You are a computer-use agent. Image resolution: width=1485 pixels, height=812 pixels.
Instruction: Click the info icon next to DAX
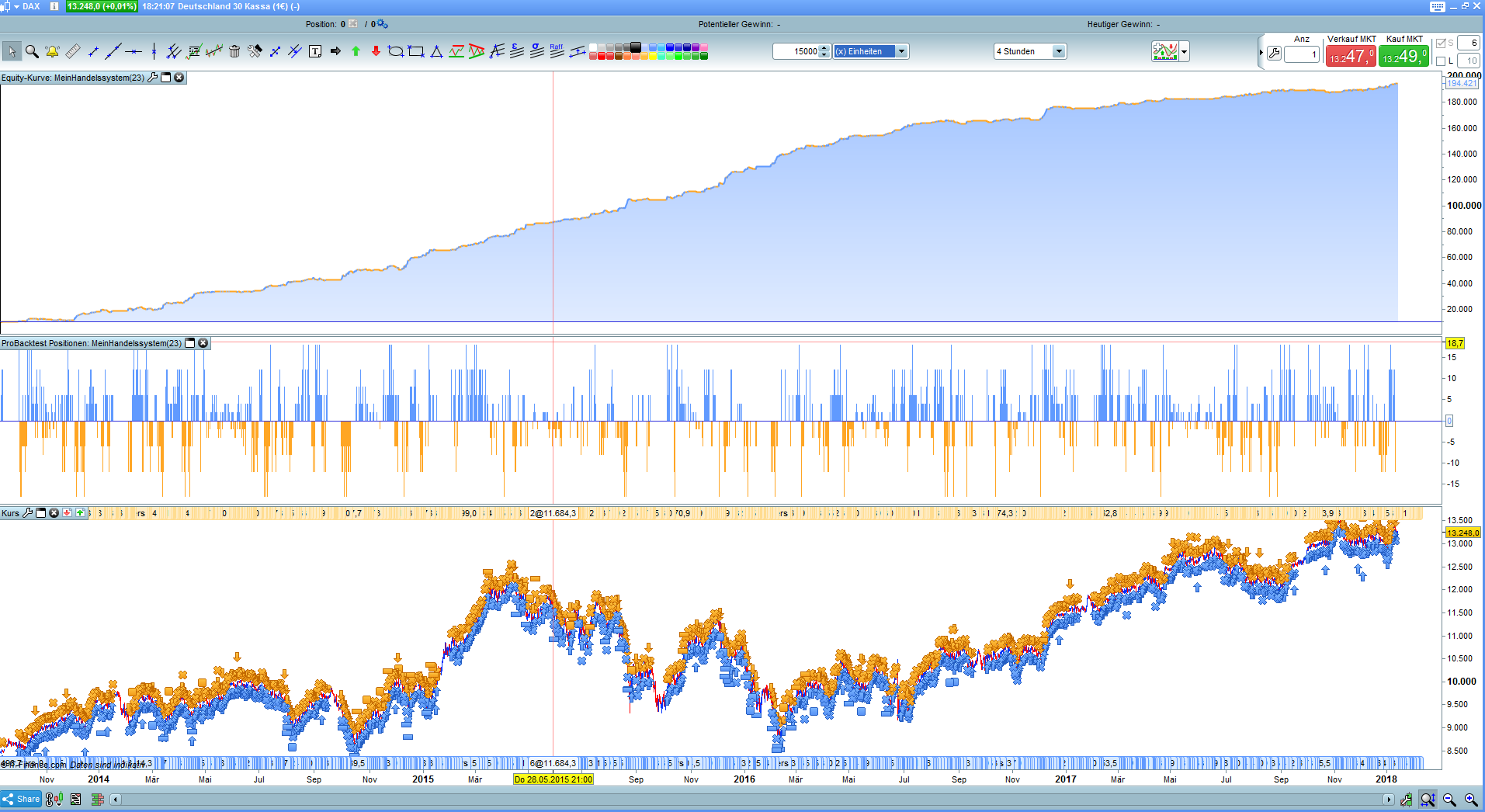pos(54,6)
